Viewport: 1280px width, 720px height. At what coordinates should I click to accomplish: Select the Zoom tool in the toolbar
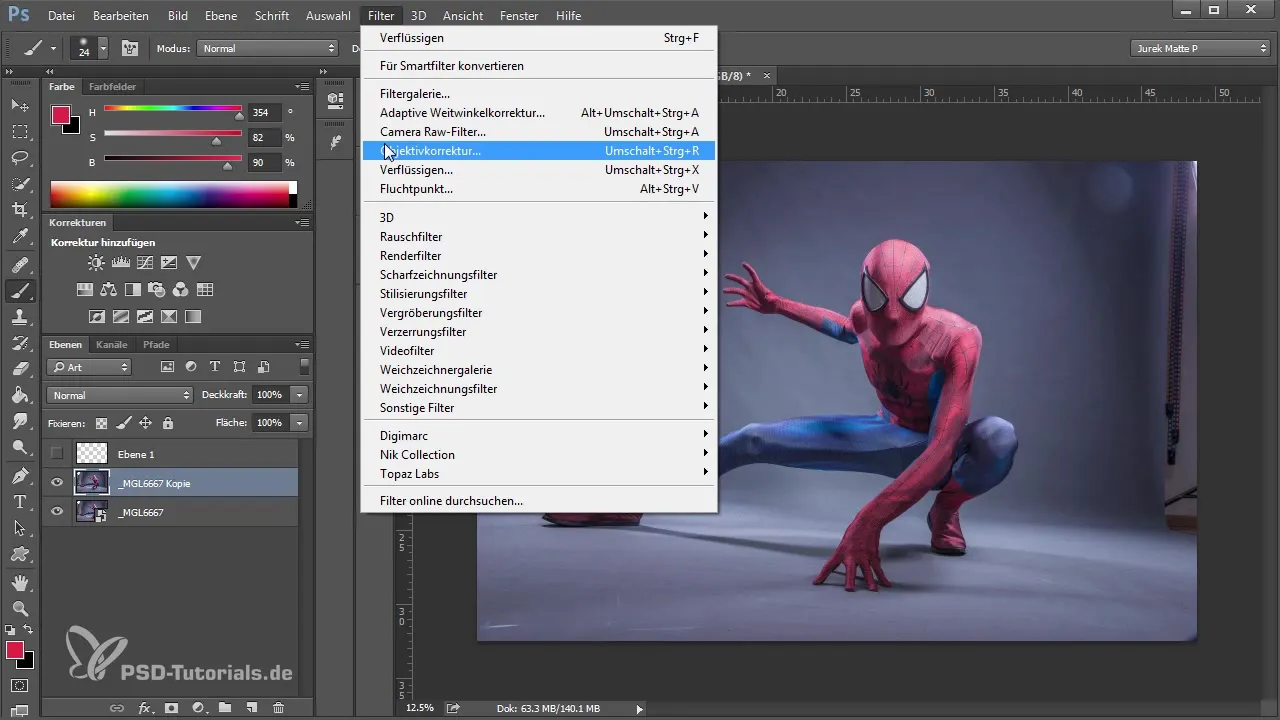20,608
